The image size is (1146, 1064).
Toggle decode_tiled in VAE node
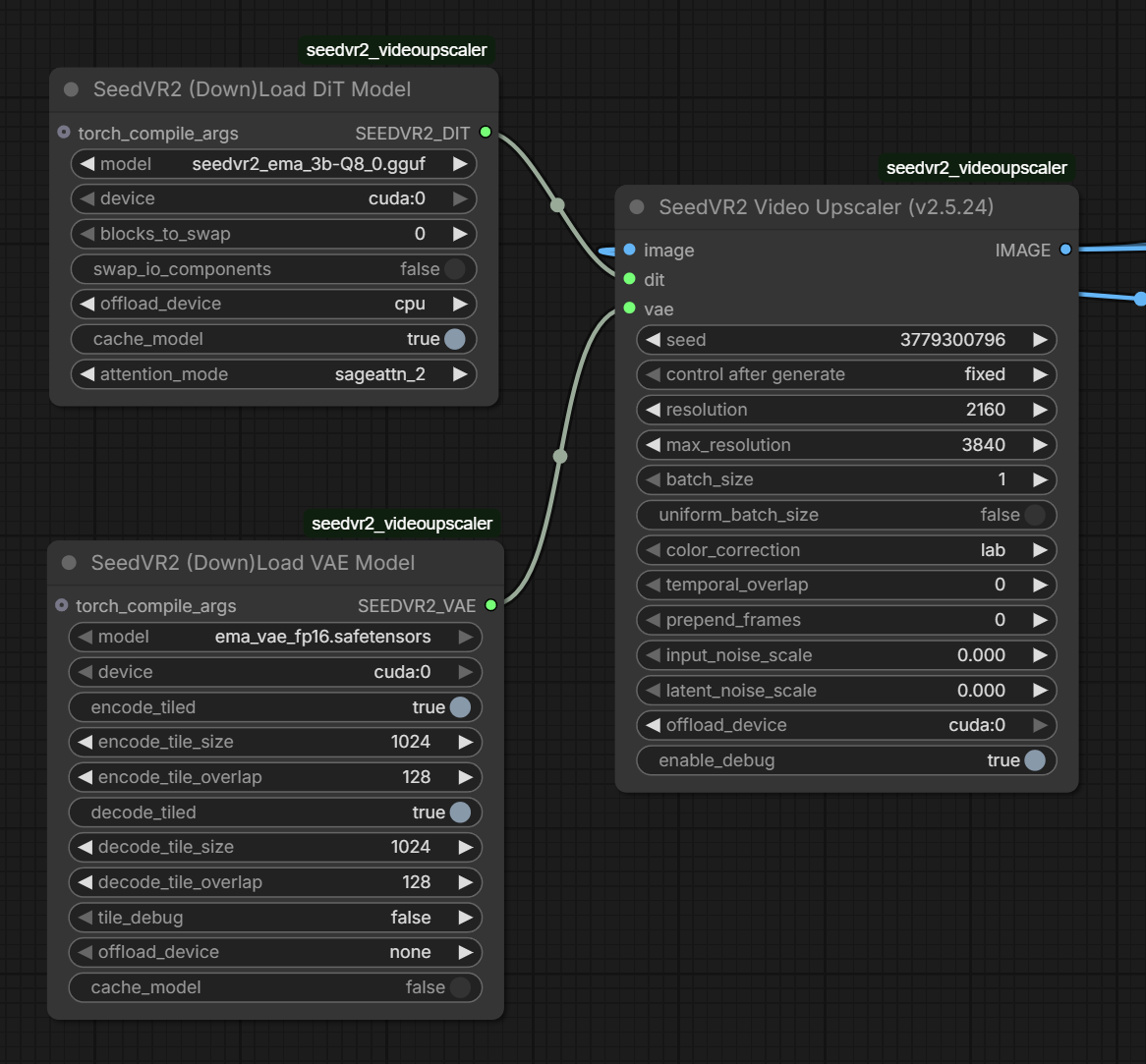point(275,812)
